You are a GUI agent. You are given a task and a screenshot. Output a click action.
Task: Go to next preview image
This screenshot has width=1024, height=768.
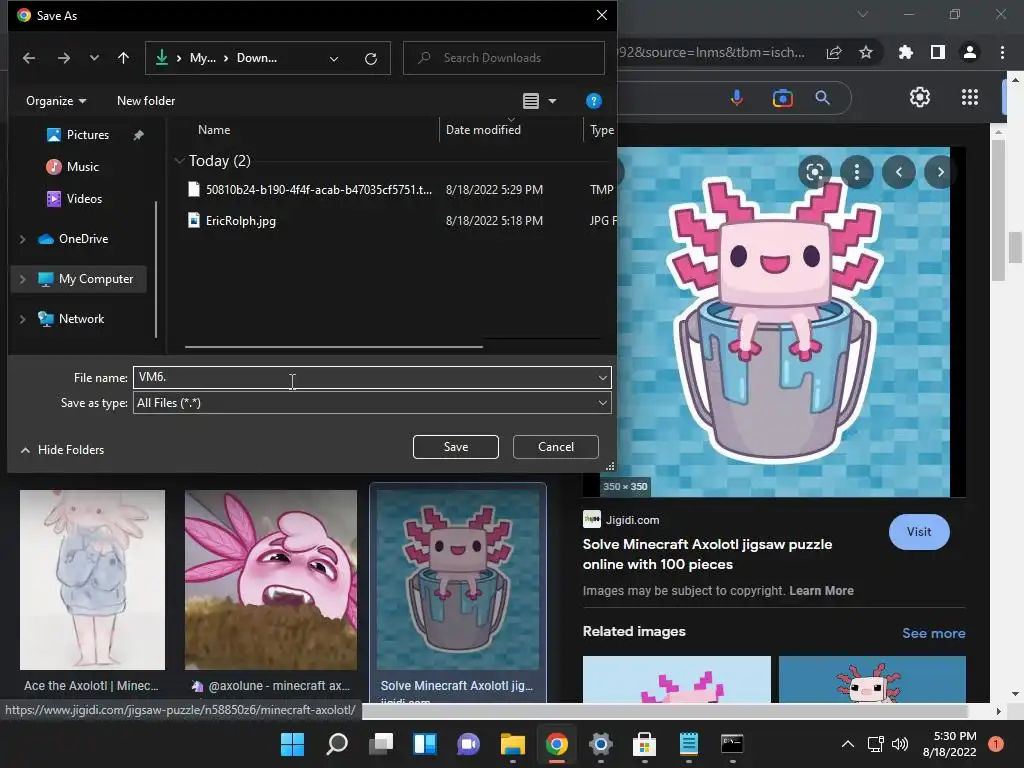tap(940, 172)
